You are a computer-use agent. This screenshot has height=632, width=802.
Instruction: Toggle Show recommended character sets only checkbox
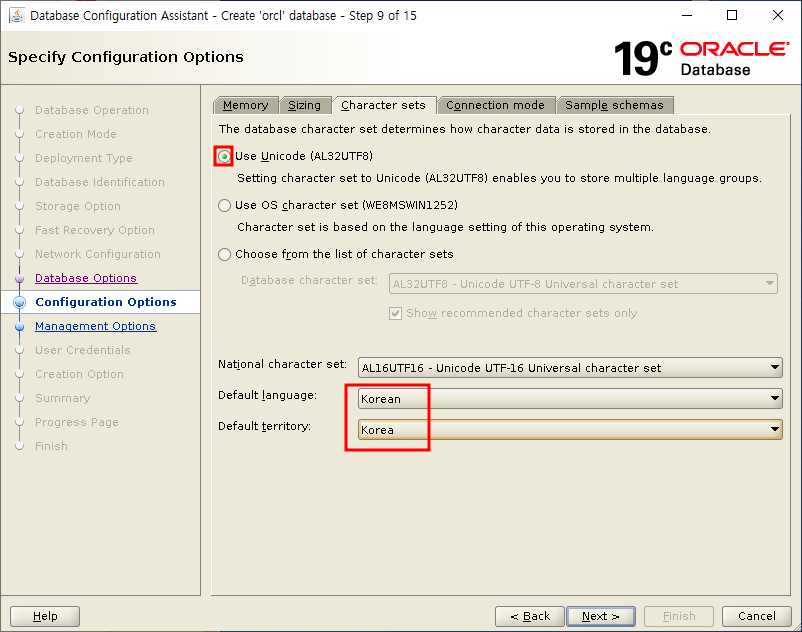[395, 313]
